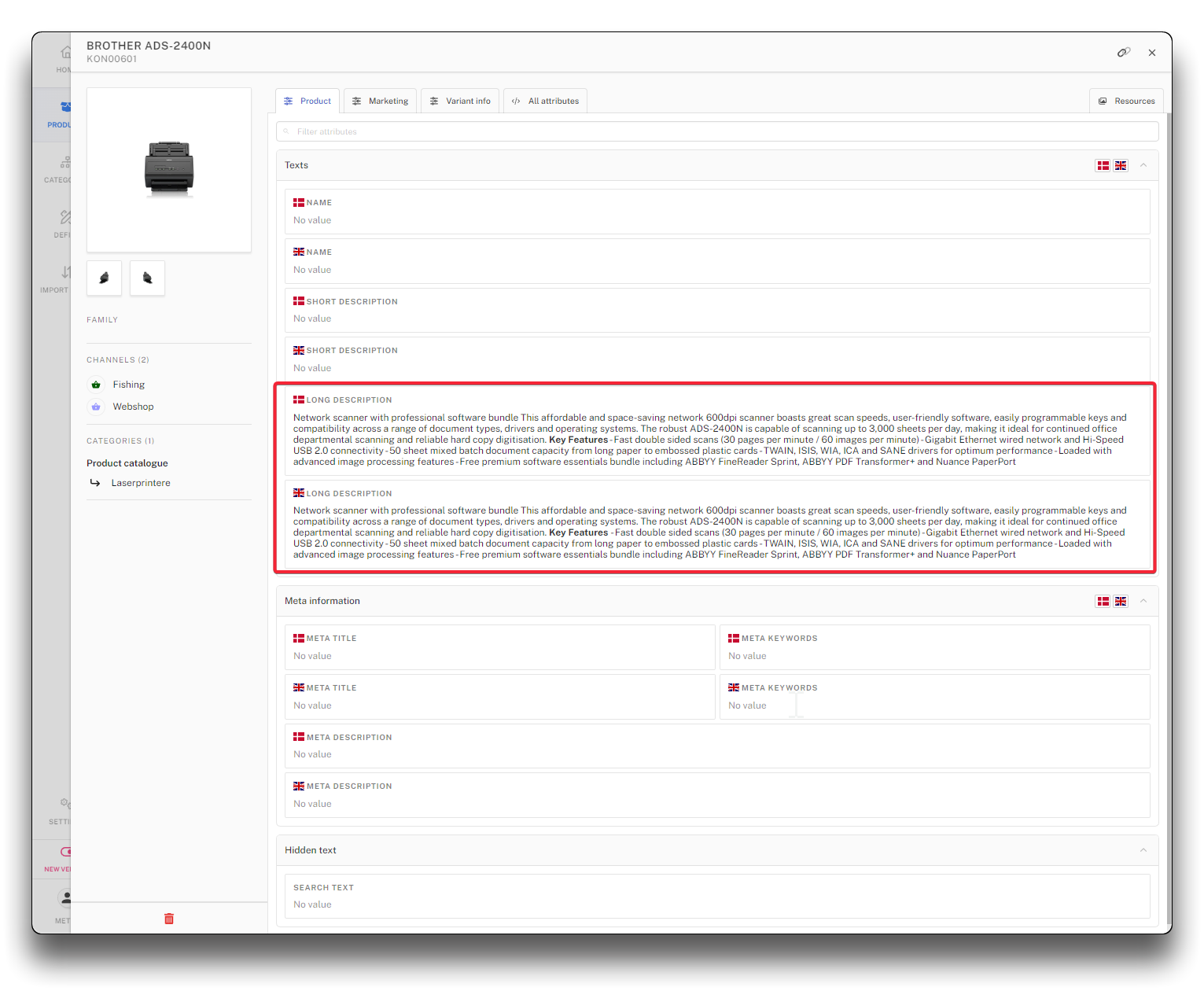
Task: Toggle Danish language flag in Texts header
Action: (1103, 165)
